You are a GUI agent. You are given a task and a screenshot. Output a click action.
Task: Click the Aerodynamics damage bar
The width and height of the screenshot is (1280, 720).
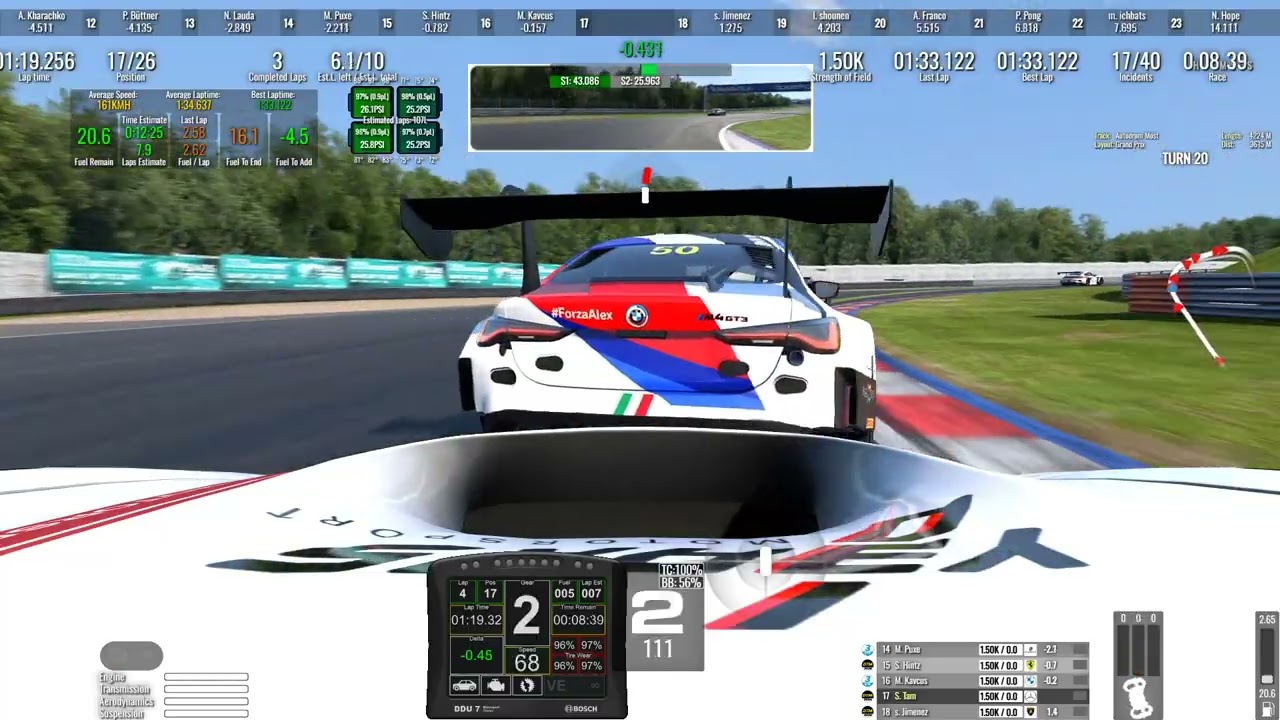click(206, 702)
